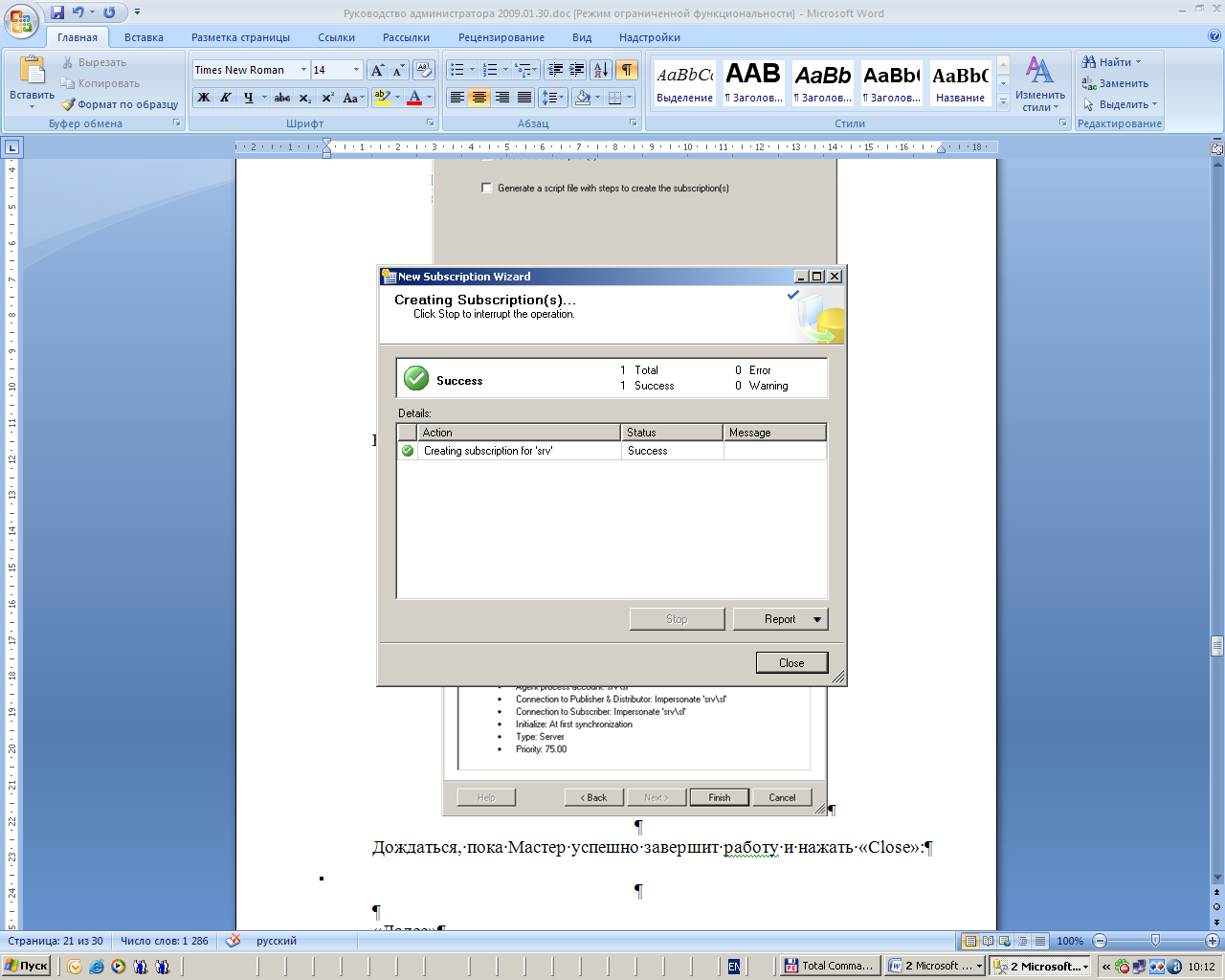
Task: Toggle italic К formatting
Action: pyautogui.click(x=226, y=98)
